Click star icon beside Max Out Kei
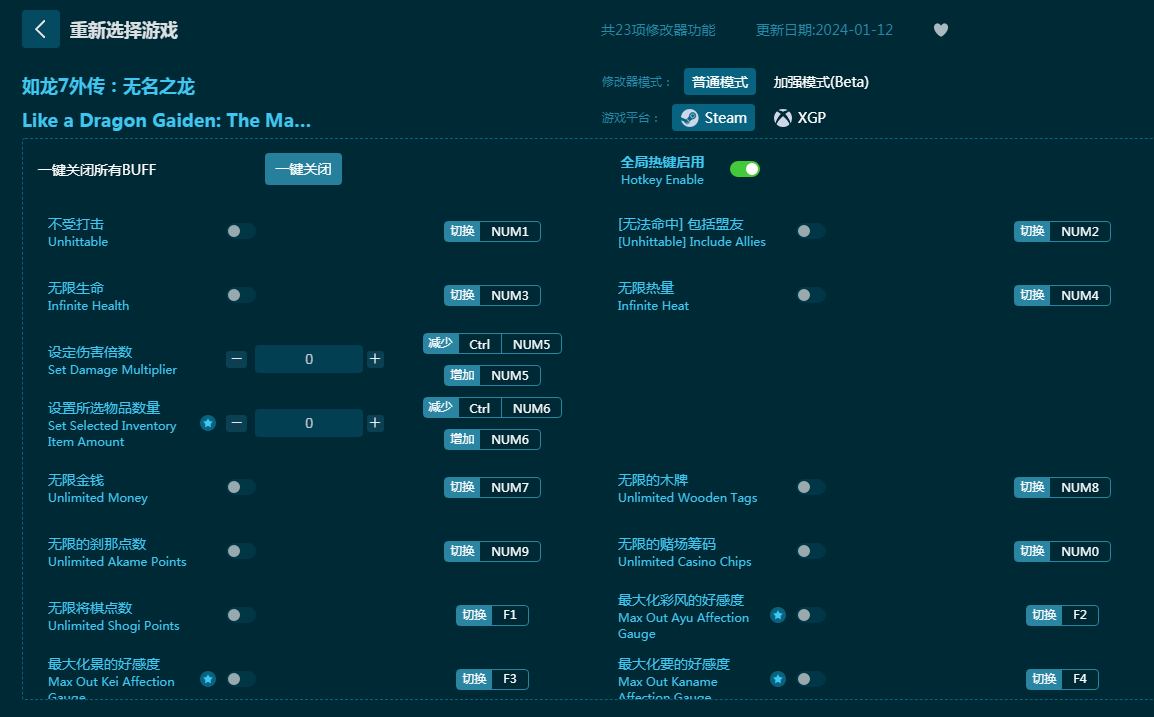Screen dimensions: 1154x717 (x=208, y=679)
